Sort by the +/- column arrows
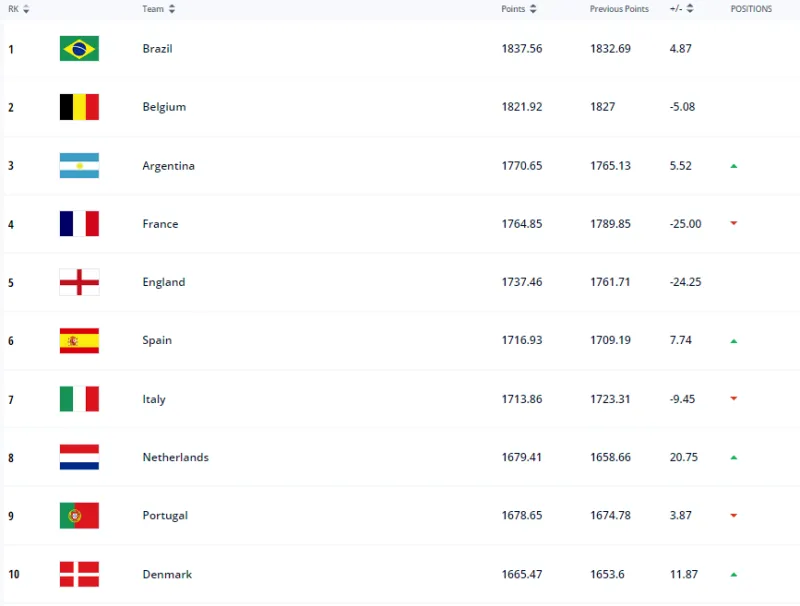 690,9
